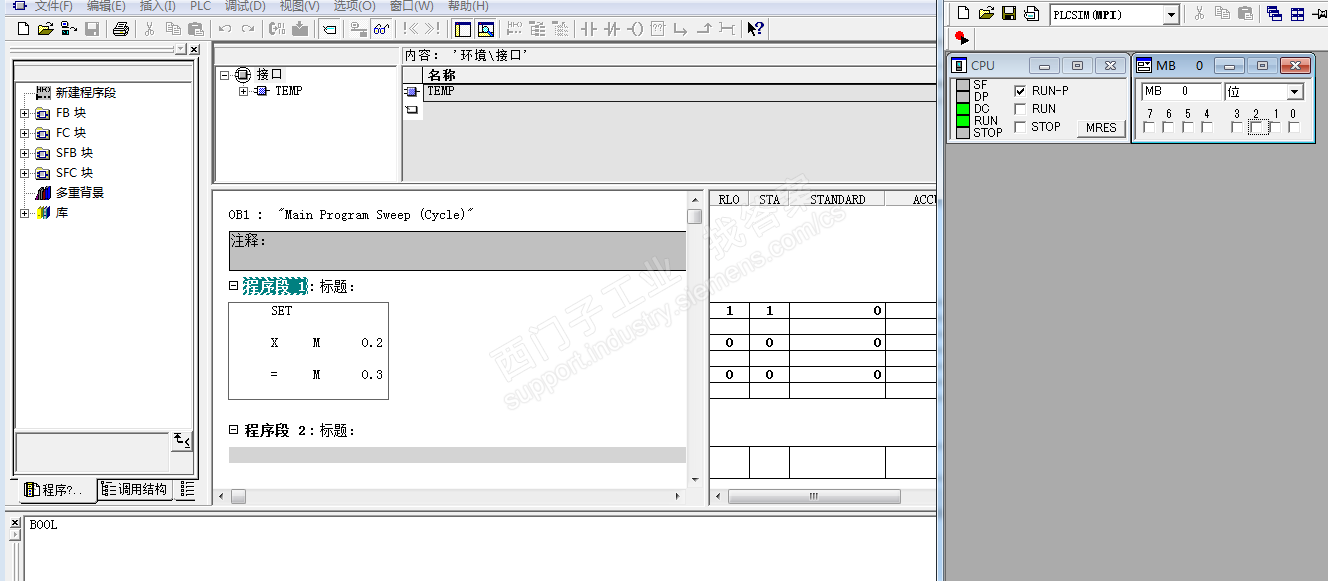This screenshot has height=581, width=1328.
Task: Expand the TEMP node in interface tree
Action: point(243,91)
